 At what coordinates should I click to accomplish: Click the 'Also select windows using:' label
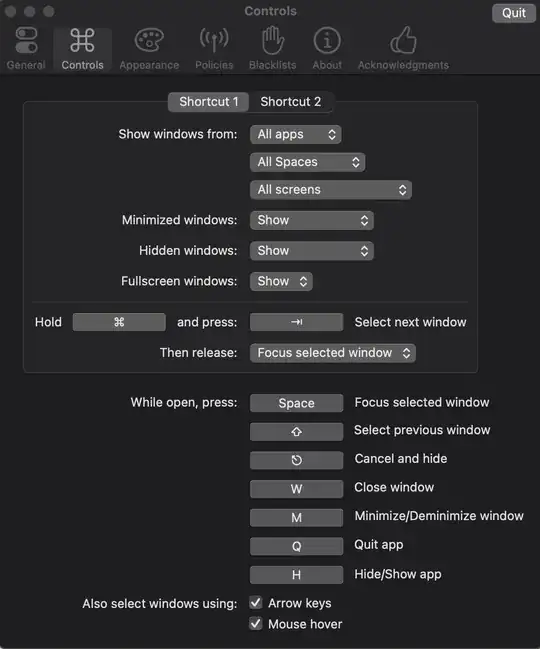point(160,604)
